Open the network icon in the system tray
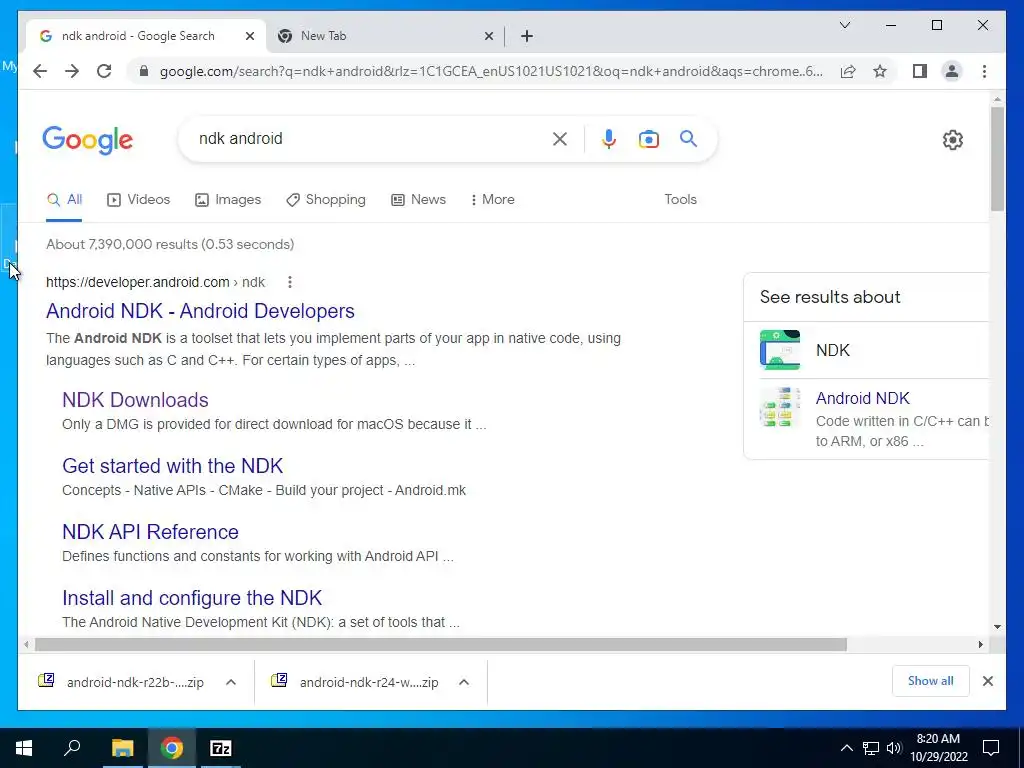The height and width of the screenshot is (768, 1024). [871, 748]
